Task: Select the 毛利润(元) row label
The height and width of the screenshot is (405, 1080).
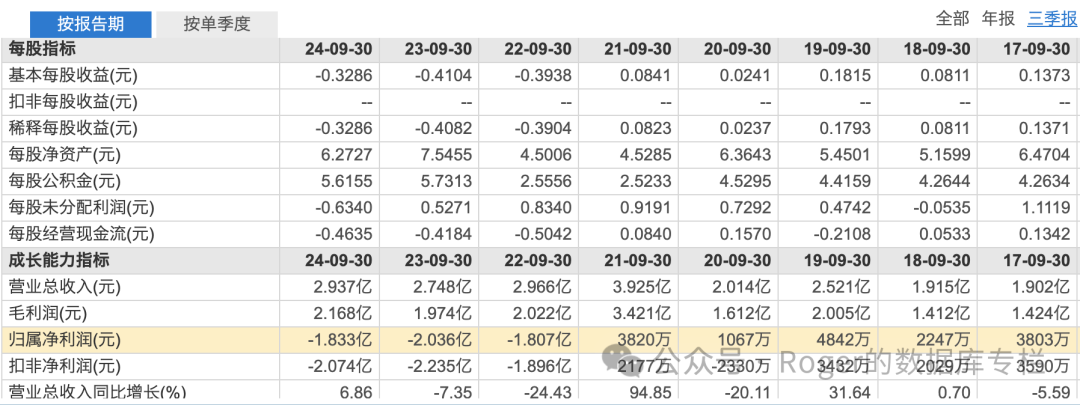Action: pyautogui.click(x=50, y=313)
